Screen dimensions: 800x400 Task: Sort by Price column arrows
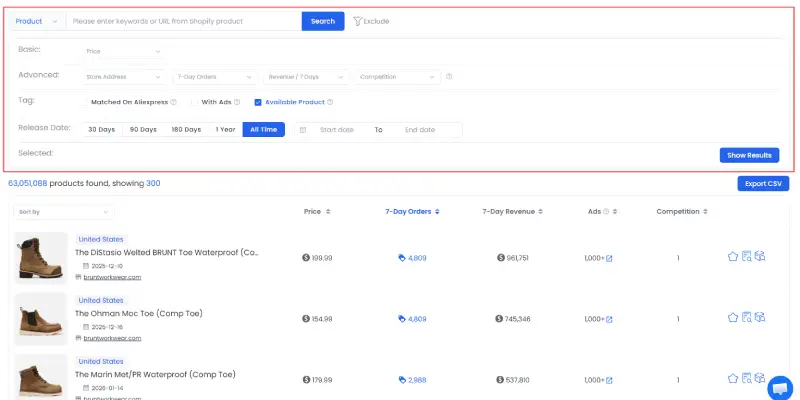pos(328,211)
